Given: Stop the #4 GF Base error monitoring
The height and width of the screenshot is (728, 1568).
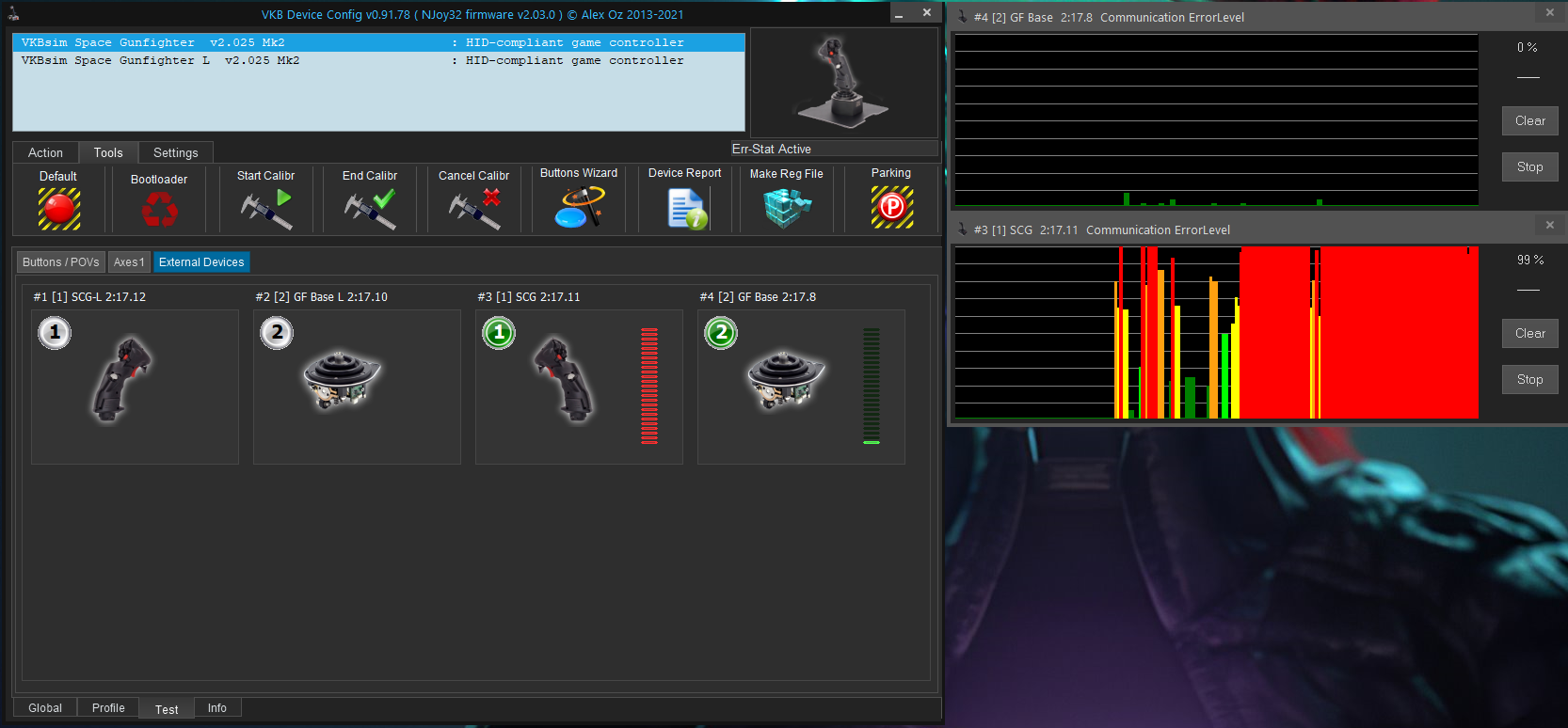Looking at the screenshot, I should click(x=1530, y=166).
